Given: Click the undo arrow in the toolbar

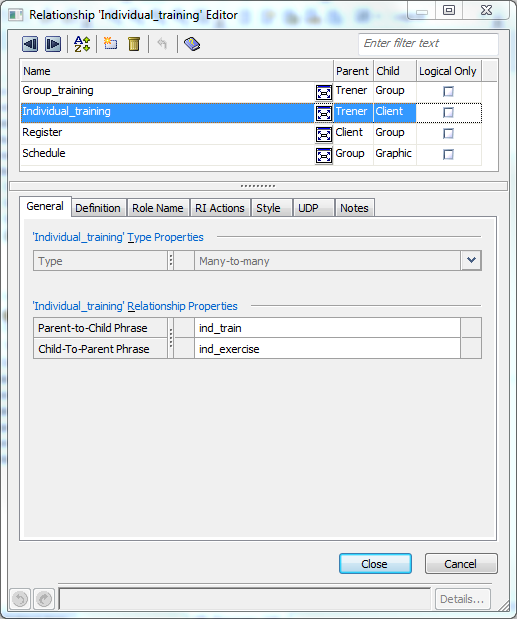Looking at the screenshot, I should pyautogui.click(x=162, y=43).
